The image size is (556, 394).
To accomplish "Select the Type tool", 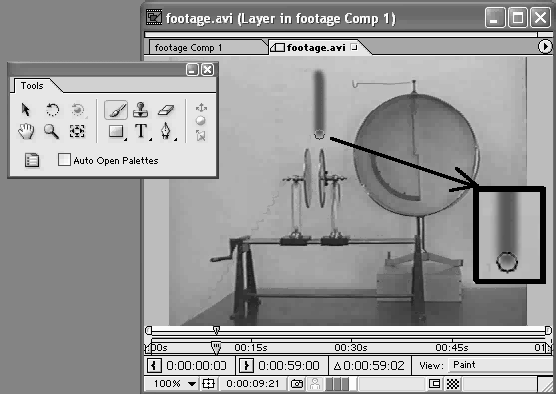I will [x=141, y=131].
